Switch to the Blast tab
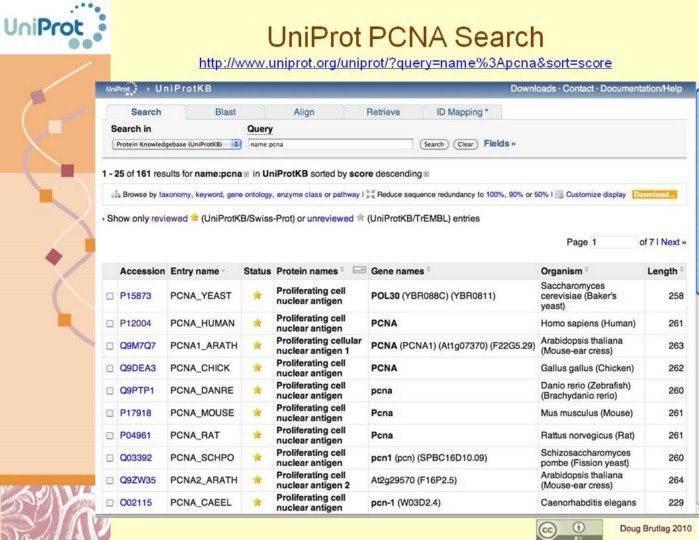 pos(225,112)
